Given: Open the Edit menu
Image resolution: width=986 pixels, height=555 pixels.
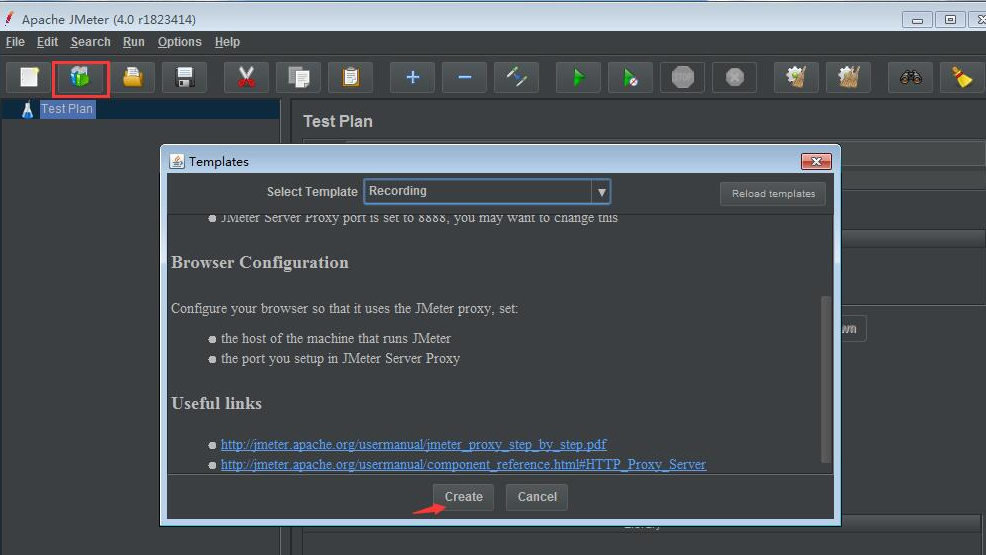Looking at the screenshot, I should [x=47, y=42].
